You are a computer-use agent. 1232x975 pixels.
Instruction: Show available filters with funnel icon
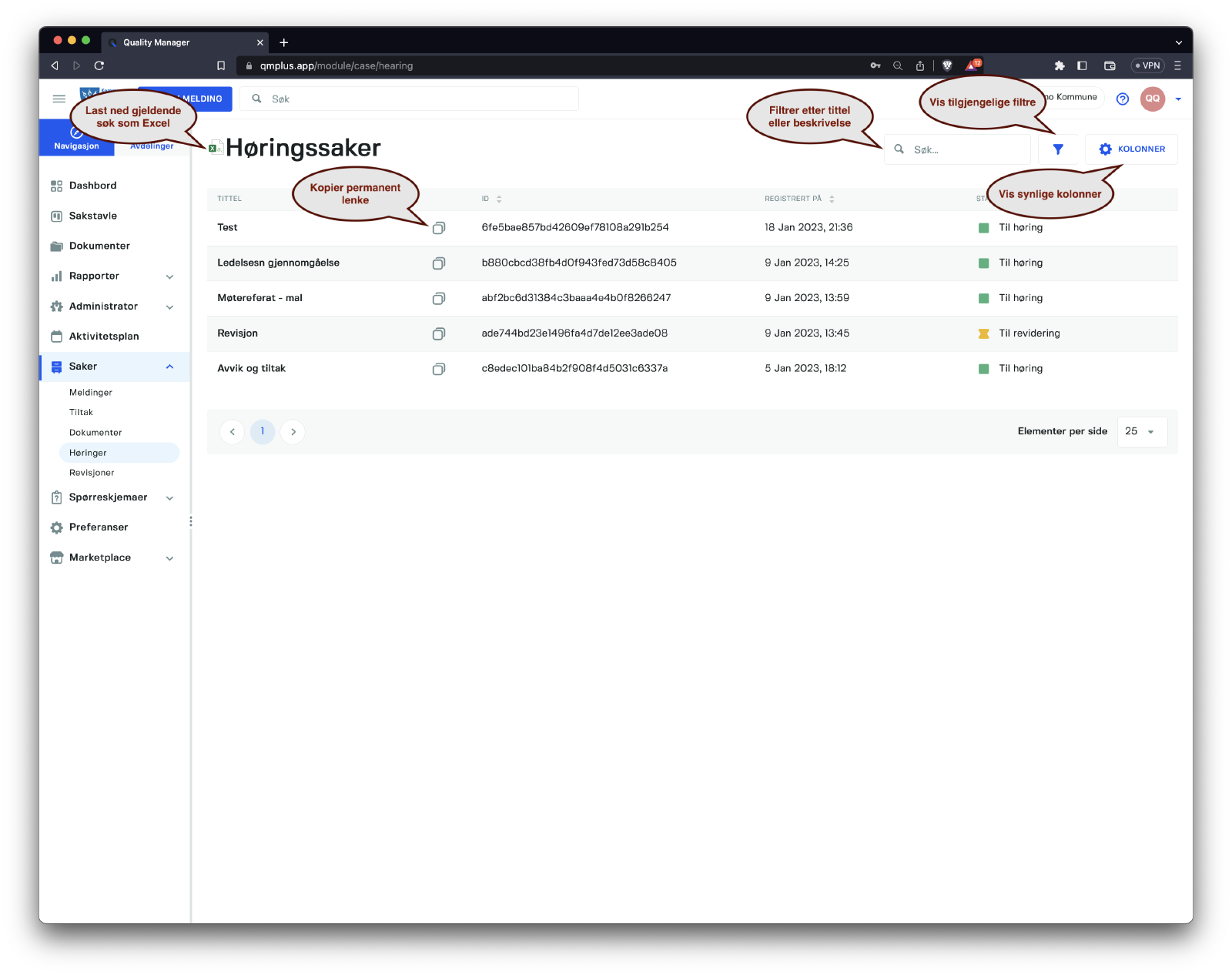pos(1058,149)
